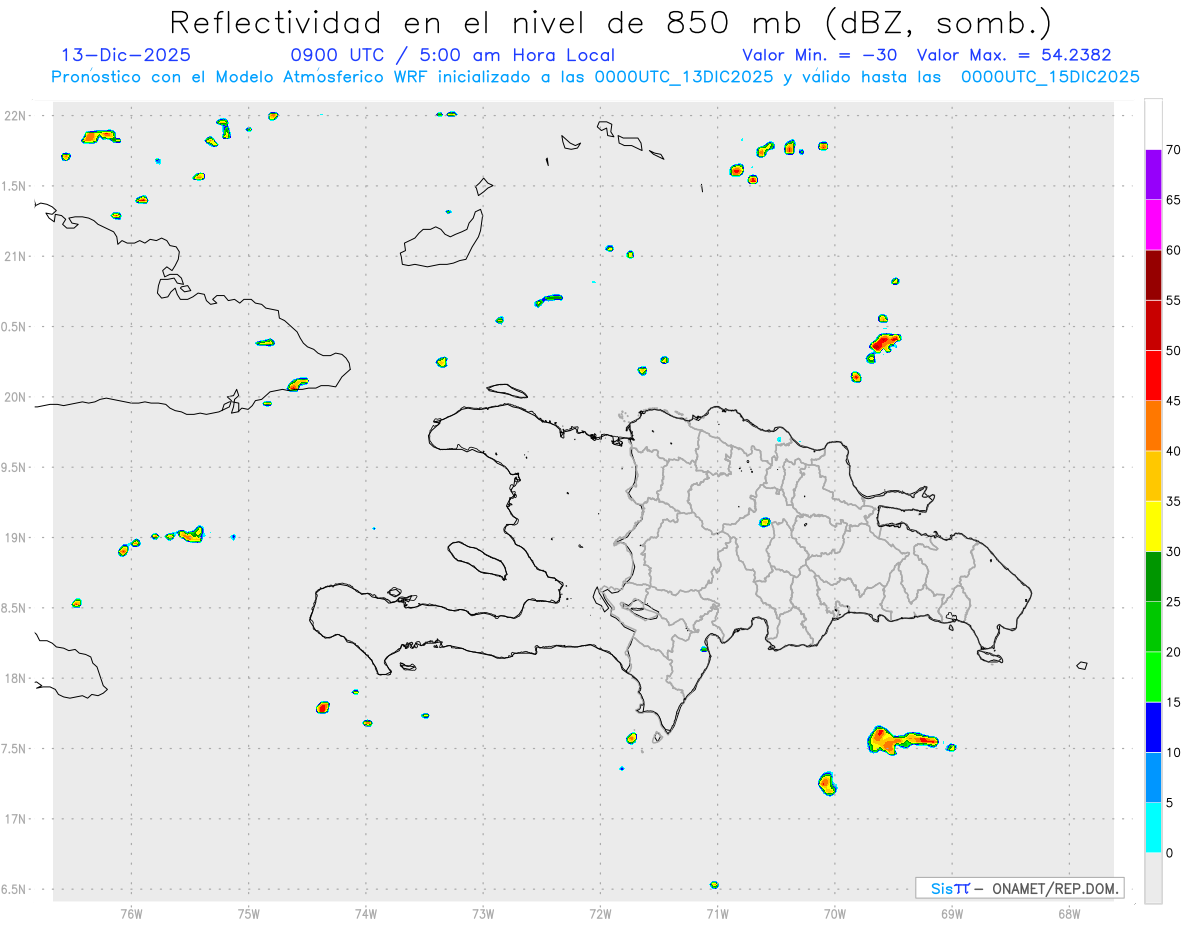This screenshot has height=927, width=1200.
Task: Click the "0900 UTC / 5:00 am Hora Local" text
Action: pos(453,56)
